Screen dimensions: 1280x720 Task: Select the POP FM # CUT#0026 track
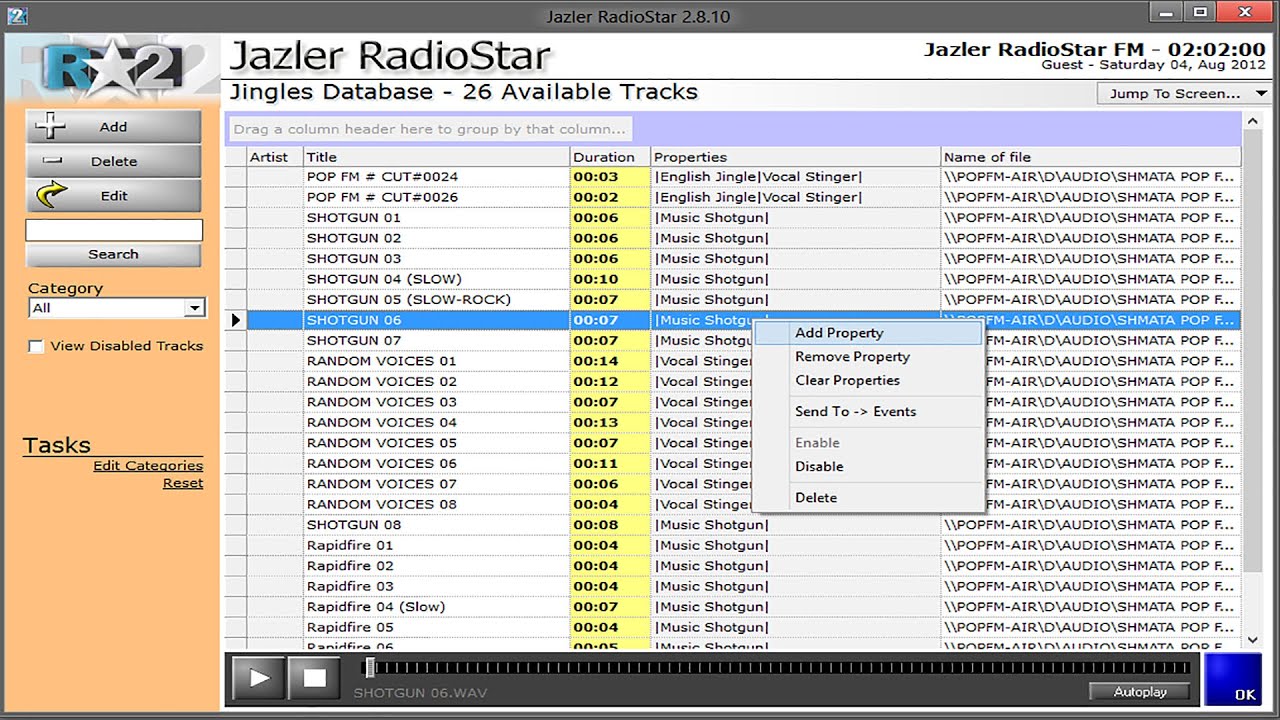[732, 197]
